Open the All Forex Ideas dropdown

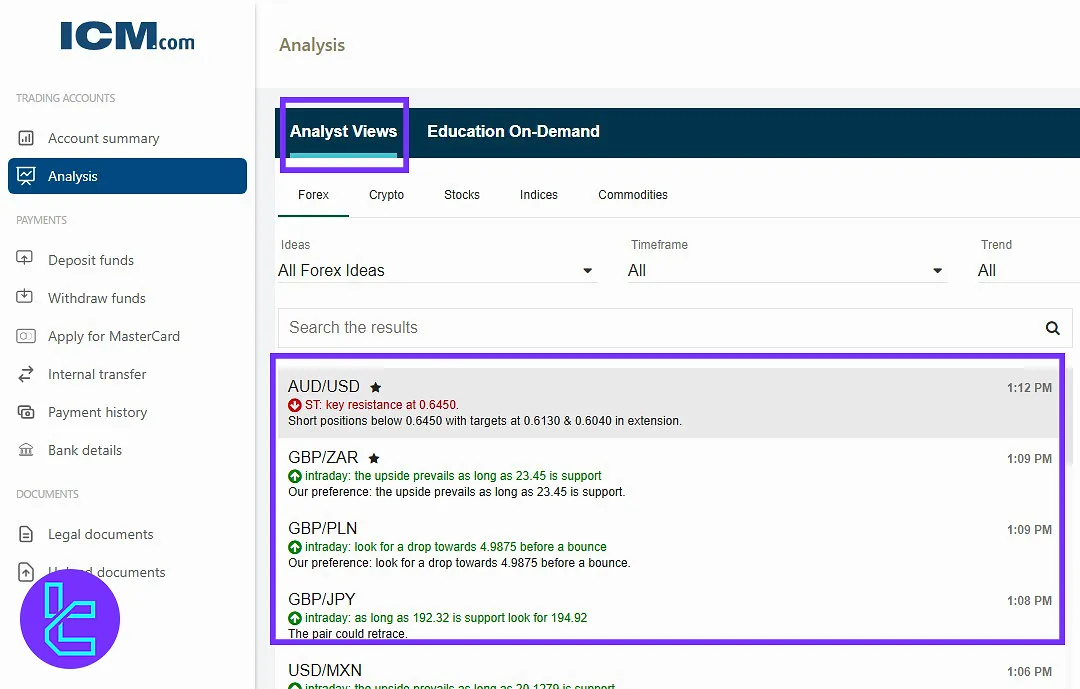(x=436, y=270)
